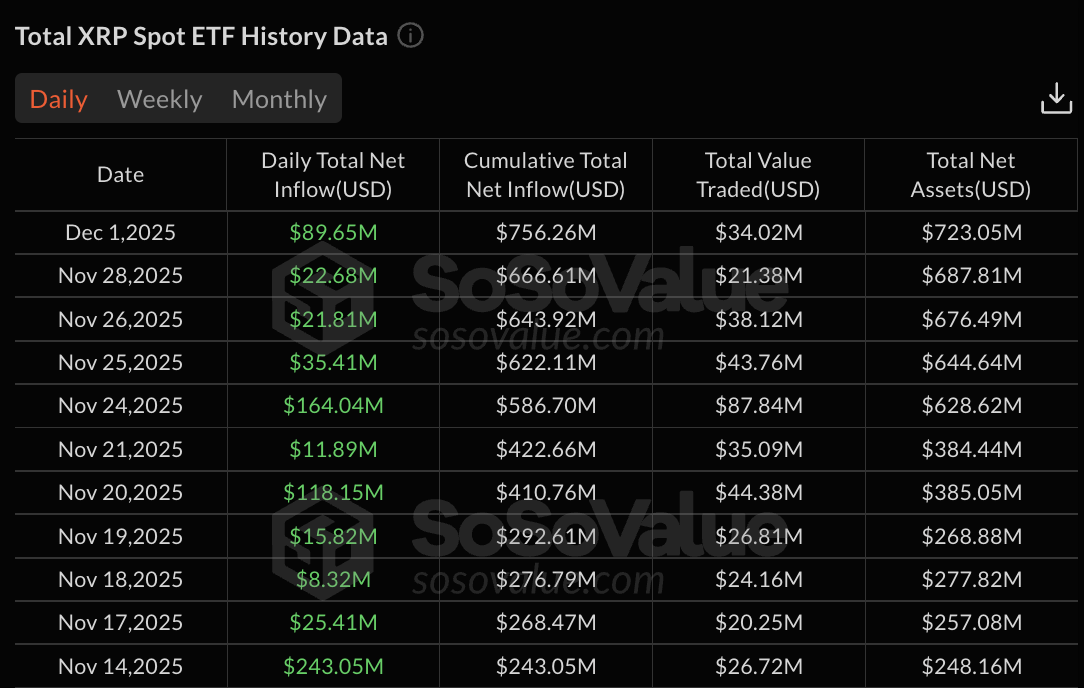Screen dimensions: 1084x688
Task: Click the $11.89M daily inflow value
Action: click(333, 449)
